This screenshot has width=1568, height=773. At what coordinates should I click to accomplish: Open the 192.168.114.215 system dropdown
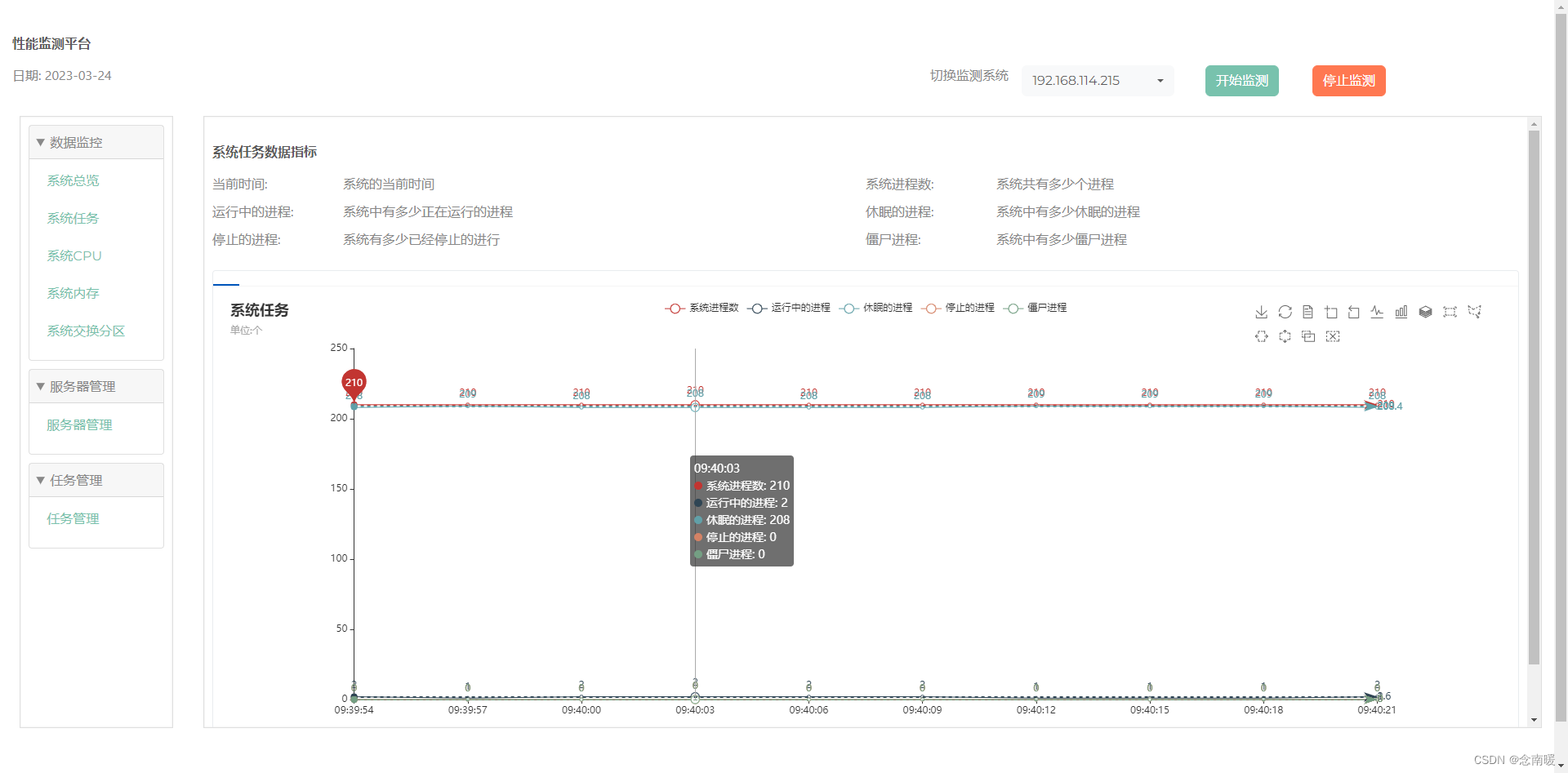tap(1097, 80)
